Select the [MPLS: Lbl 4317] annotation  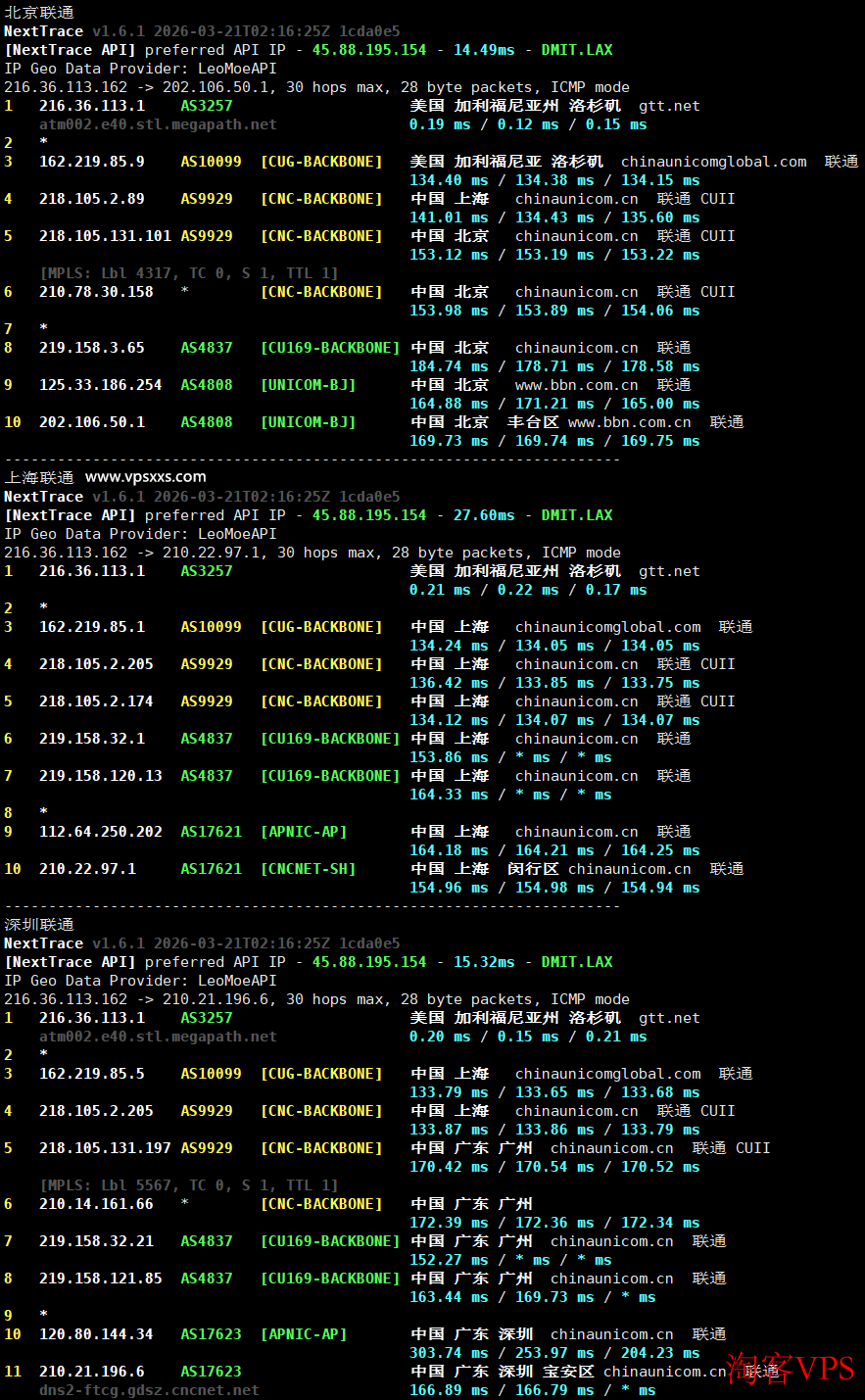pos(189,272)
